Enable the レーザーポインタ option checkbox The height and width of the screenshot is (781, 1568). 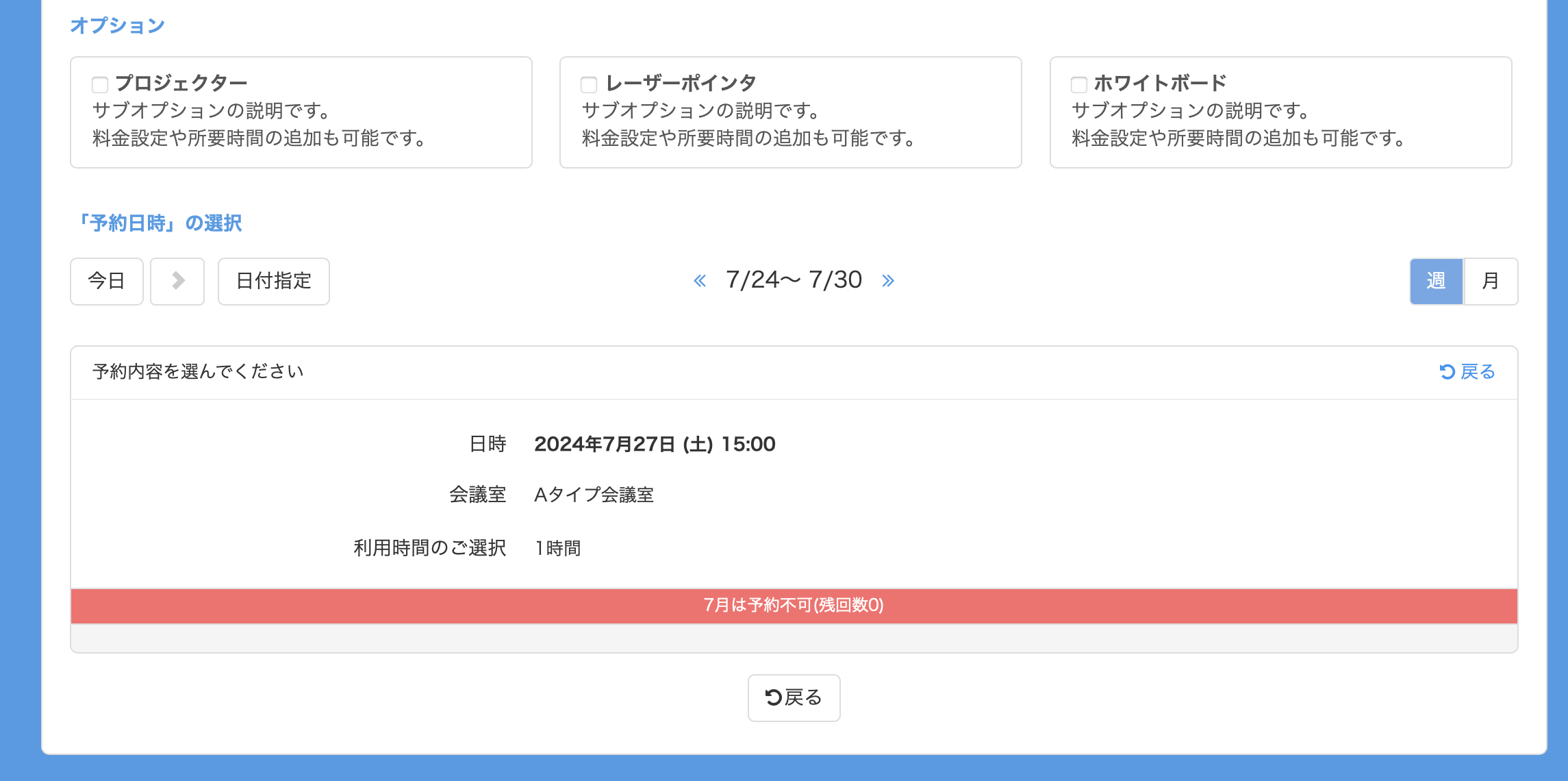click(589, 85)
